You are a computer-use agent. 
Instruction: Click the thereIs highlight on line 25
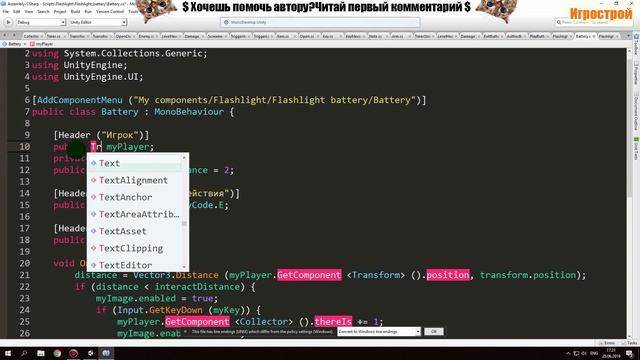click(333, 322)
